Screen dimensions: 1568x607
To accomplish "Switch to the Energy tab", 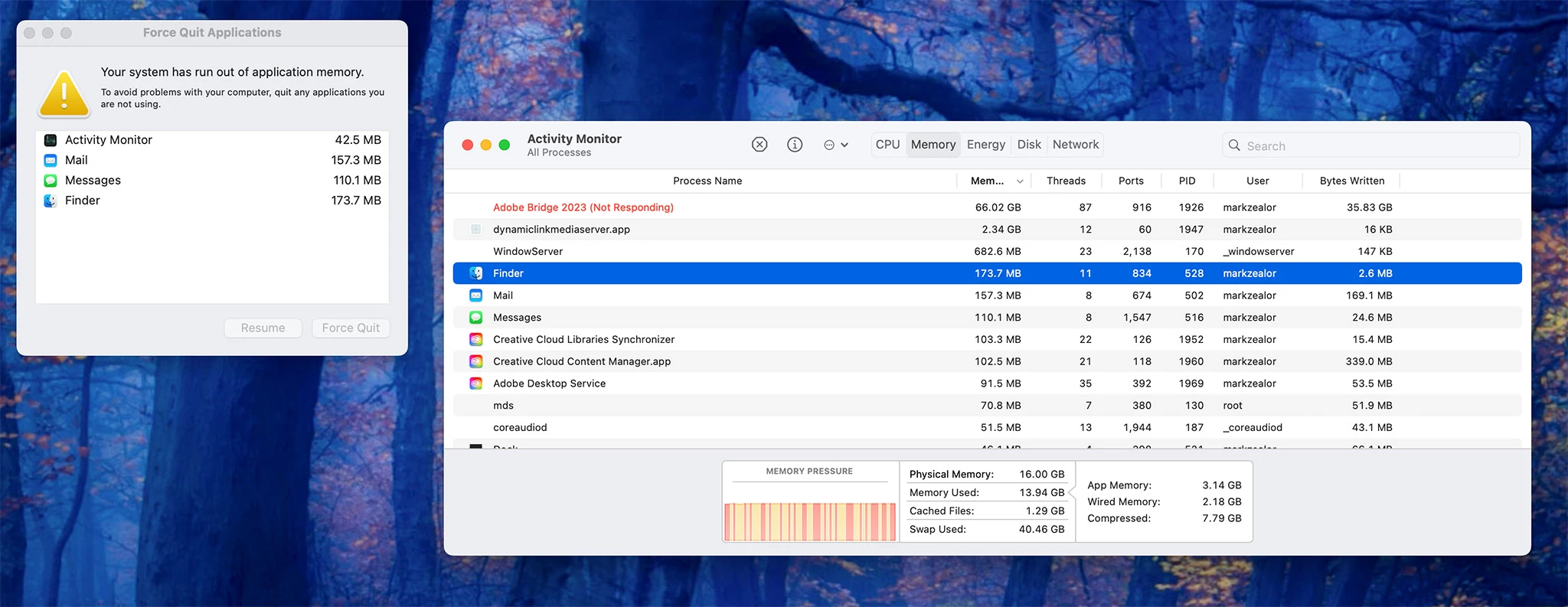I will (x=986, y=145).
